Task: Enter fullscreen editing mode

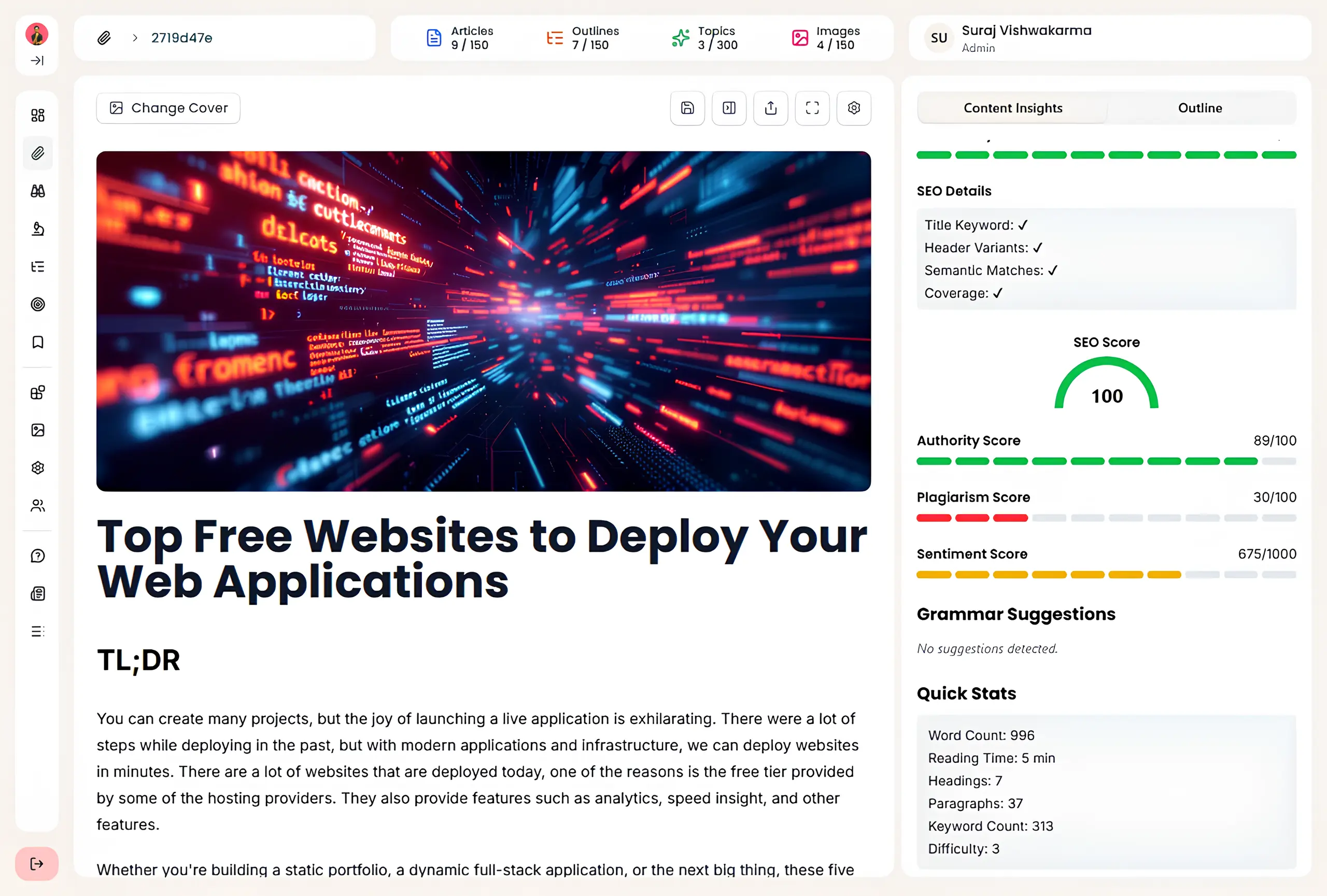Action: 812,108
